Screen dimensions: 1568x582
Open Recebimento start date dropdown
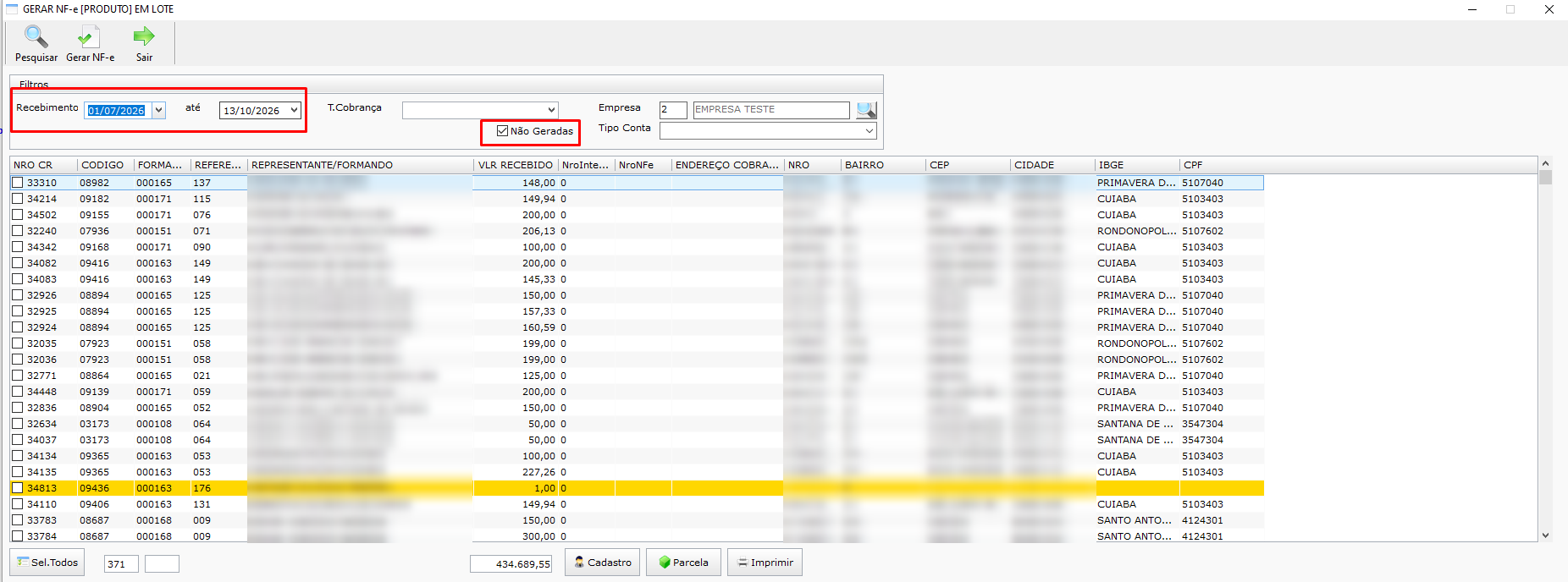(x=158, y=110)
